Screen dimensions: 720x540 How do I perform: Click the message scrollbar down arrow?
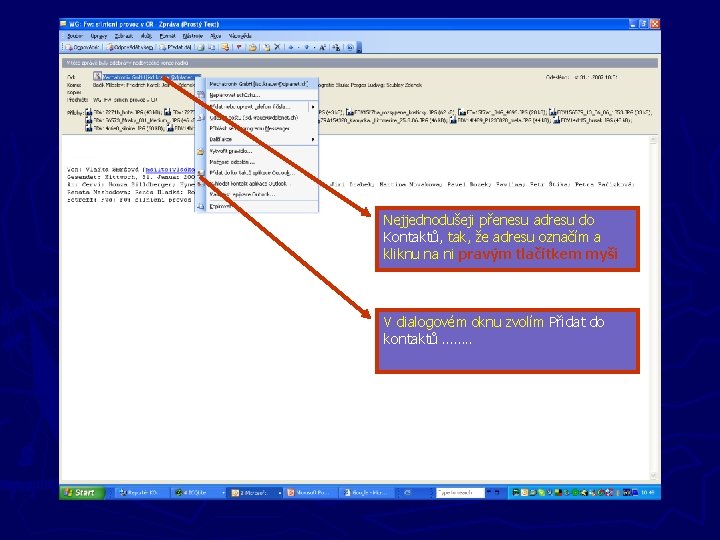653,476
